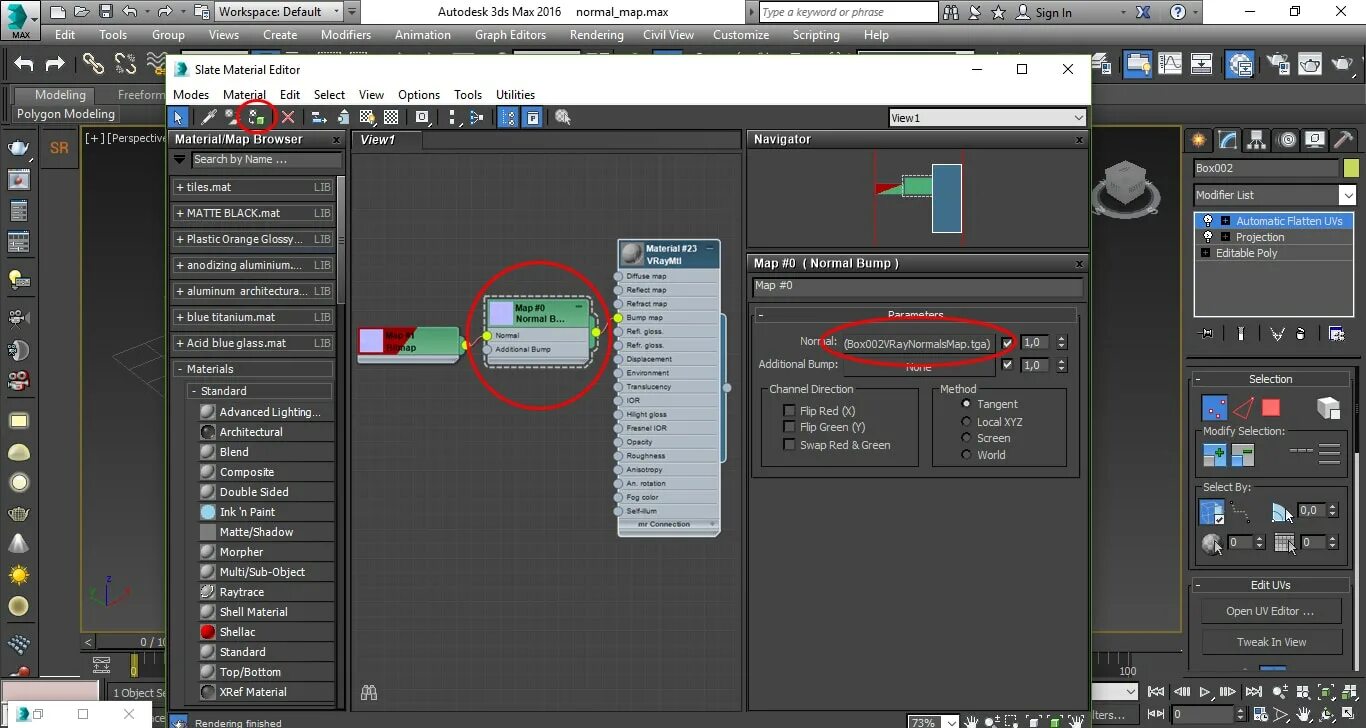Open the Modes menu in Slate editor
The height and width of the screenshot is (728, 1366).
click(191, 95)
